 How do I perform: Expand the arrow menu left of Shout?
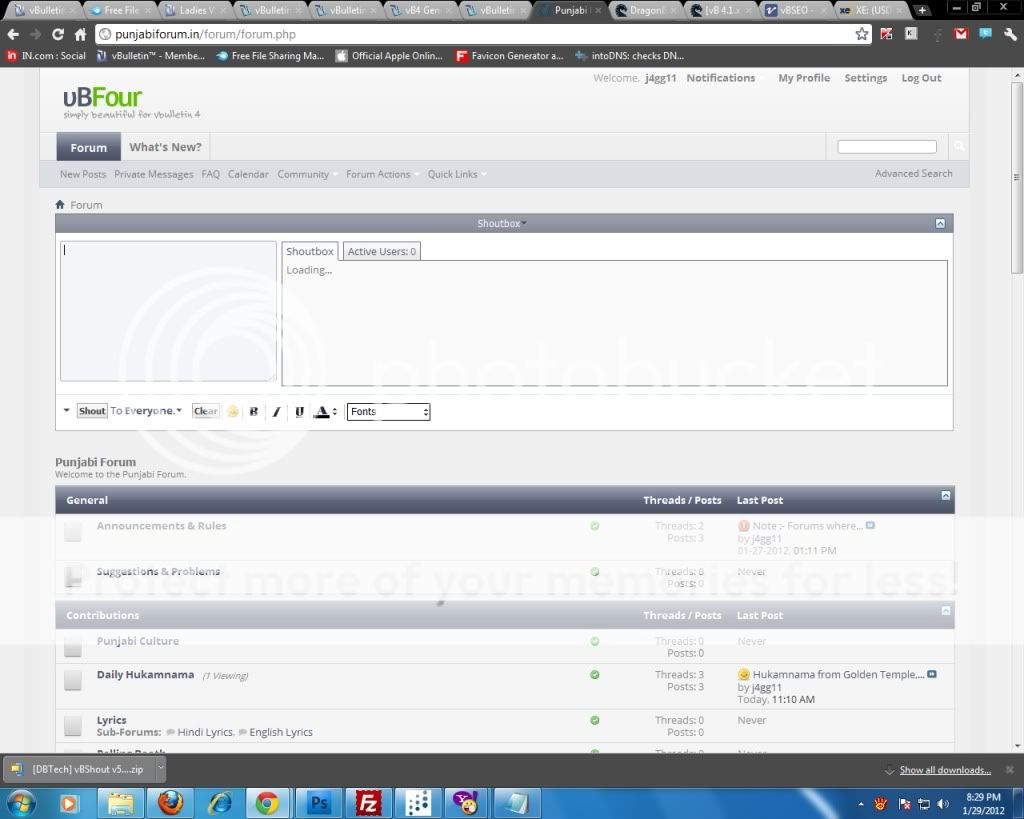[66, 410]
